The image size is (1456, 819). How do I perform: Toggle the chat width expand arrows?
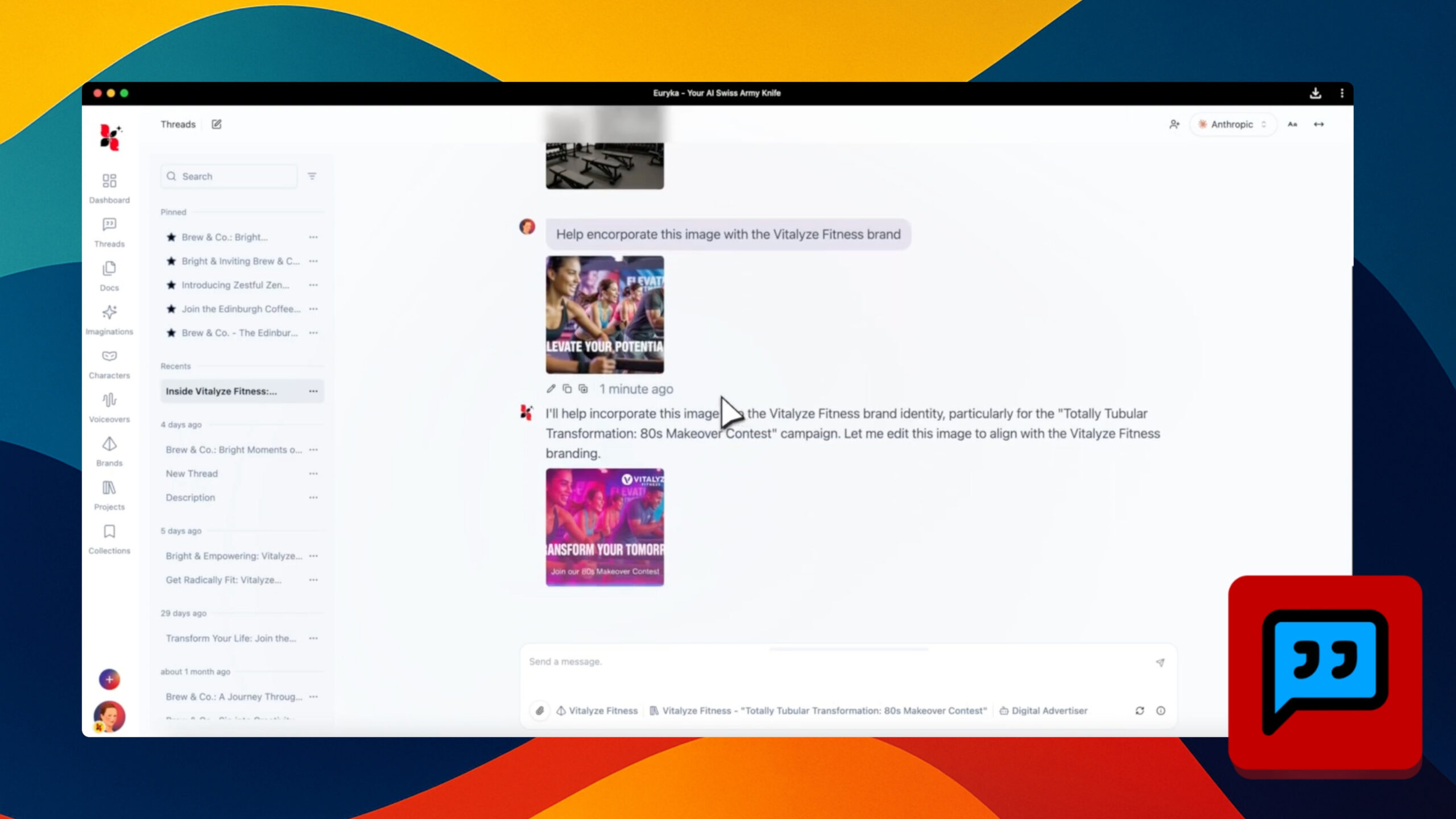click(x=1318, y=124)
